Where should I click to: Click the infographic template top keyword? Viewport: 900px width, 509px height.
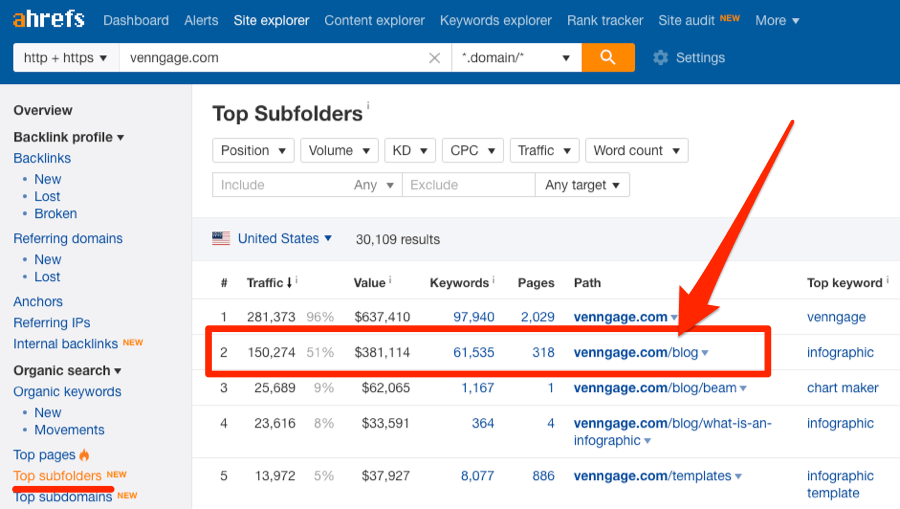[840, 484]
